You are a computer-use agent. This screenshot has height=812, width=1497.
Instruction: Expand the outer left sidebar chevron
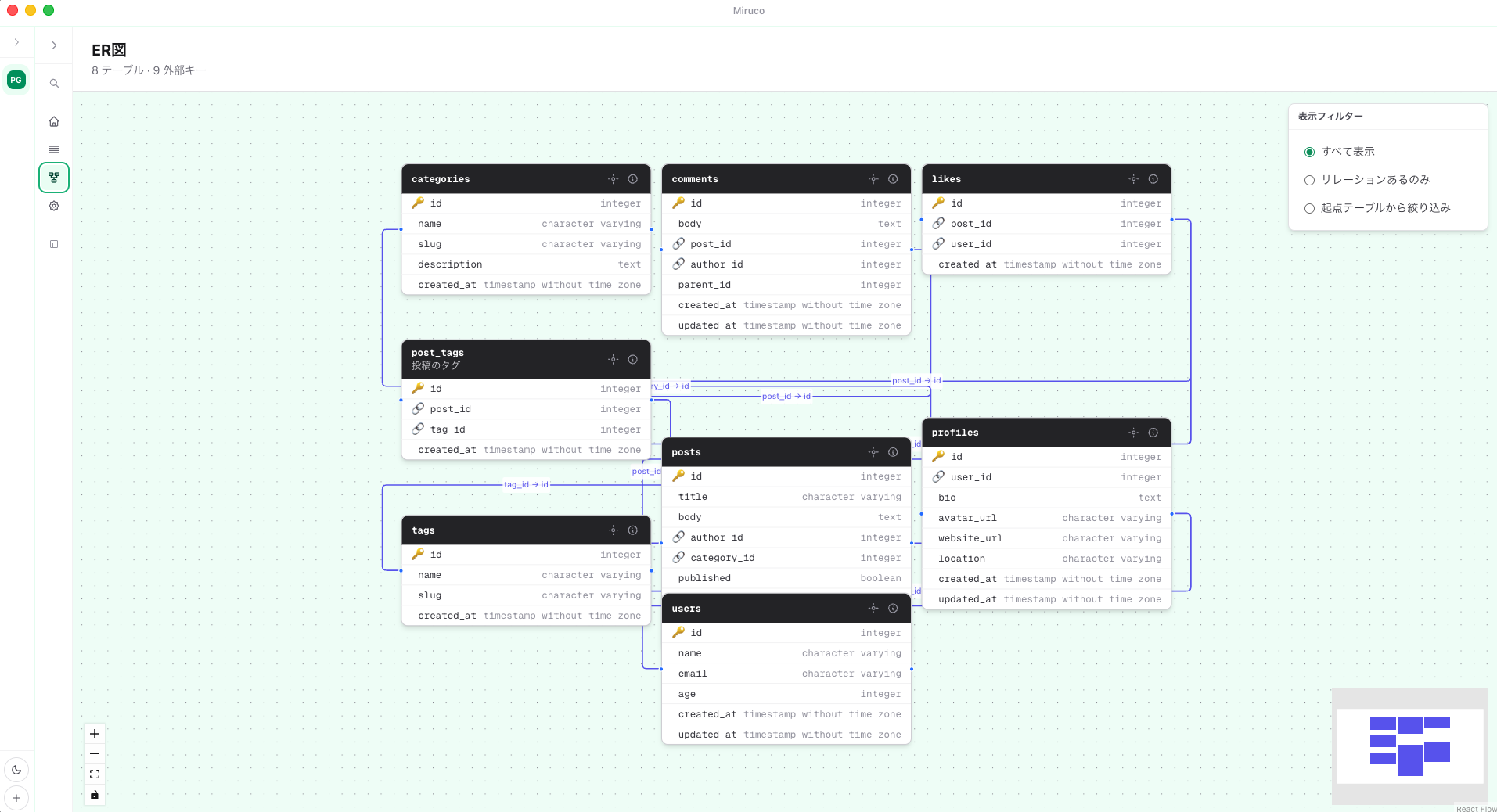[16, 42]
